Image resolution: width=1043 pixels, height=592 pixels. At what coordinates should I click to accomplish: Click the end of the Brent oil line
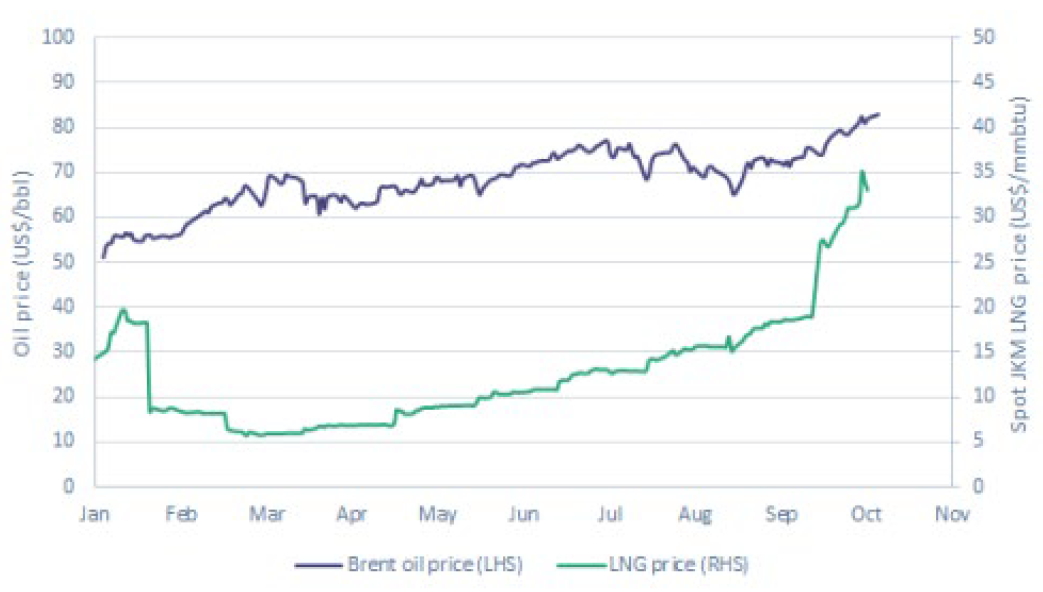coord(879,114)
